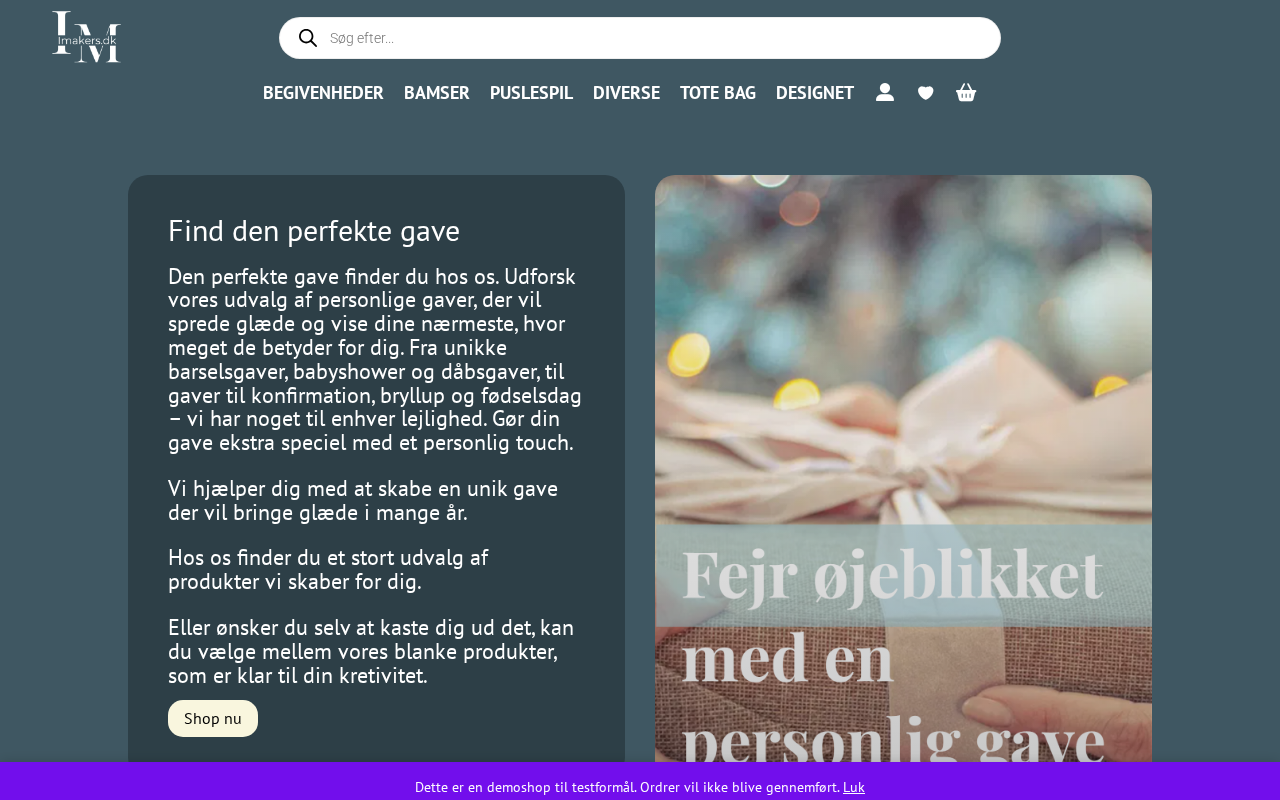The image size is (1280, 800).
Task: Navigate to TOTE BAG
Action: tap(718, 93)
